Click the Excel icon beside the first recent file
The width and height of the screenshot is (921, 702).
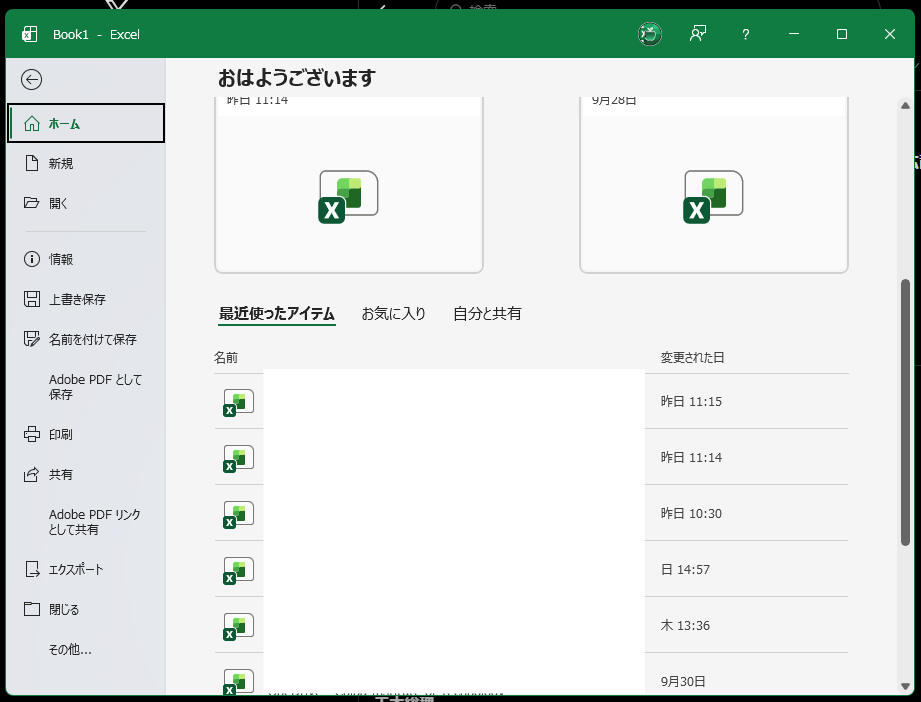click(x=237, y=403)
